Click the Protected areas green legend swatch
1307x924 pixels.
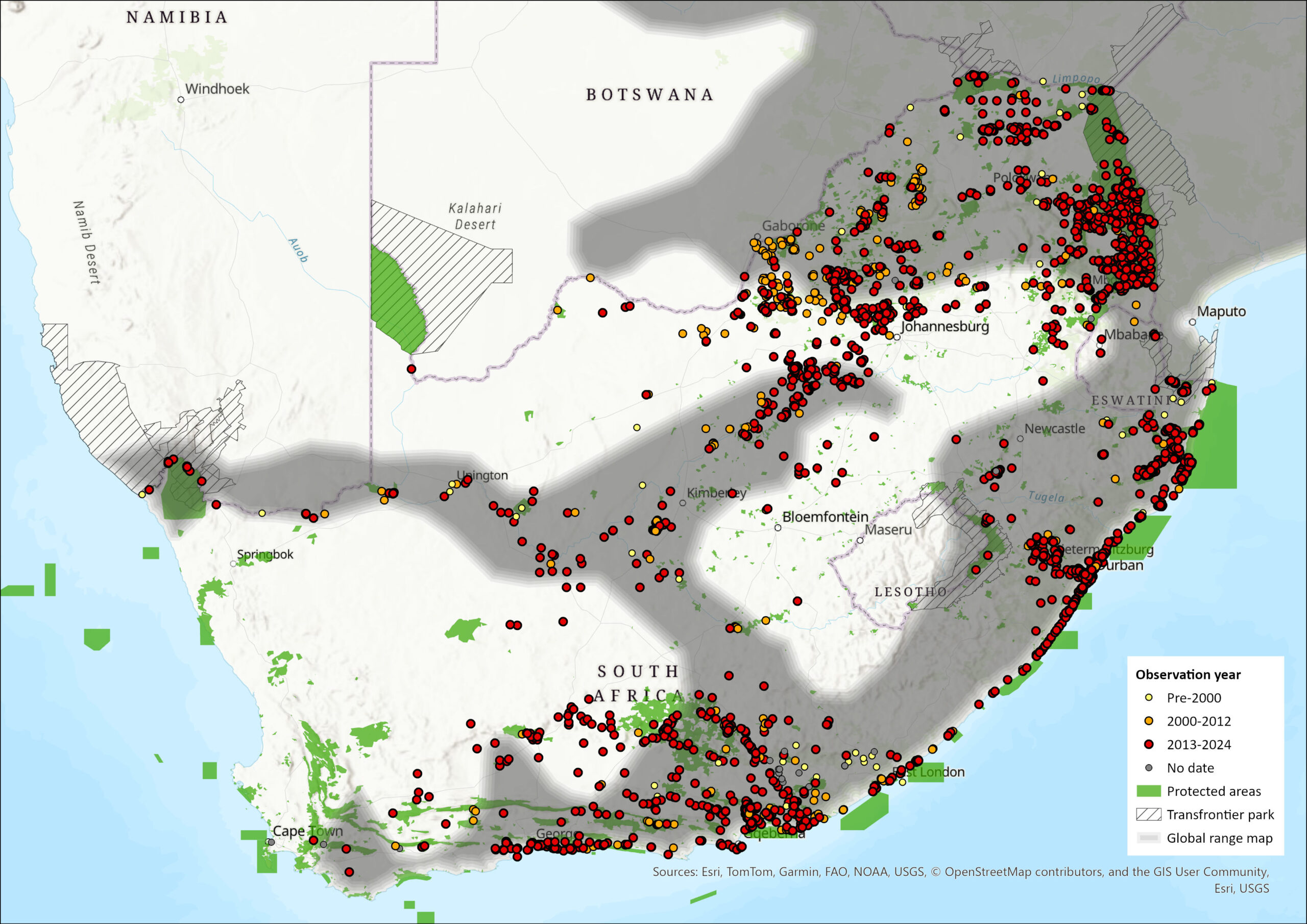1149,791
